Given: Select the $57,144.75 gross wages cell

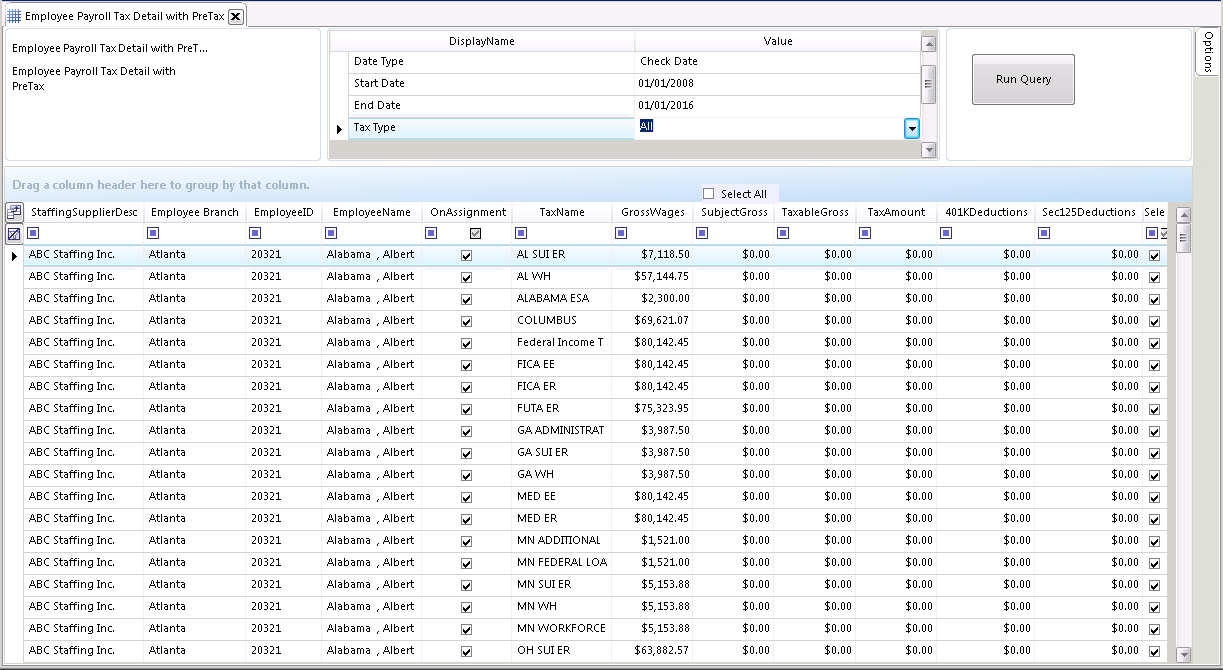Looking at the screenshot, I should coord(652,277).
